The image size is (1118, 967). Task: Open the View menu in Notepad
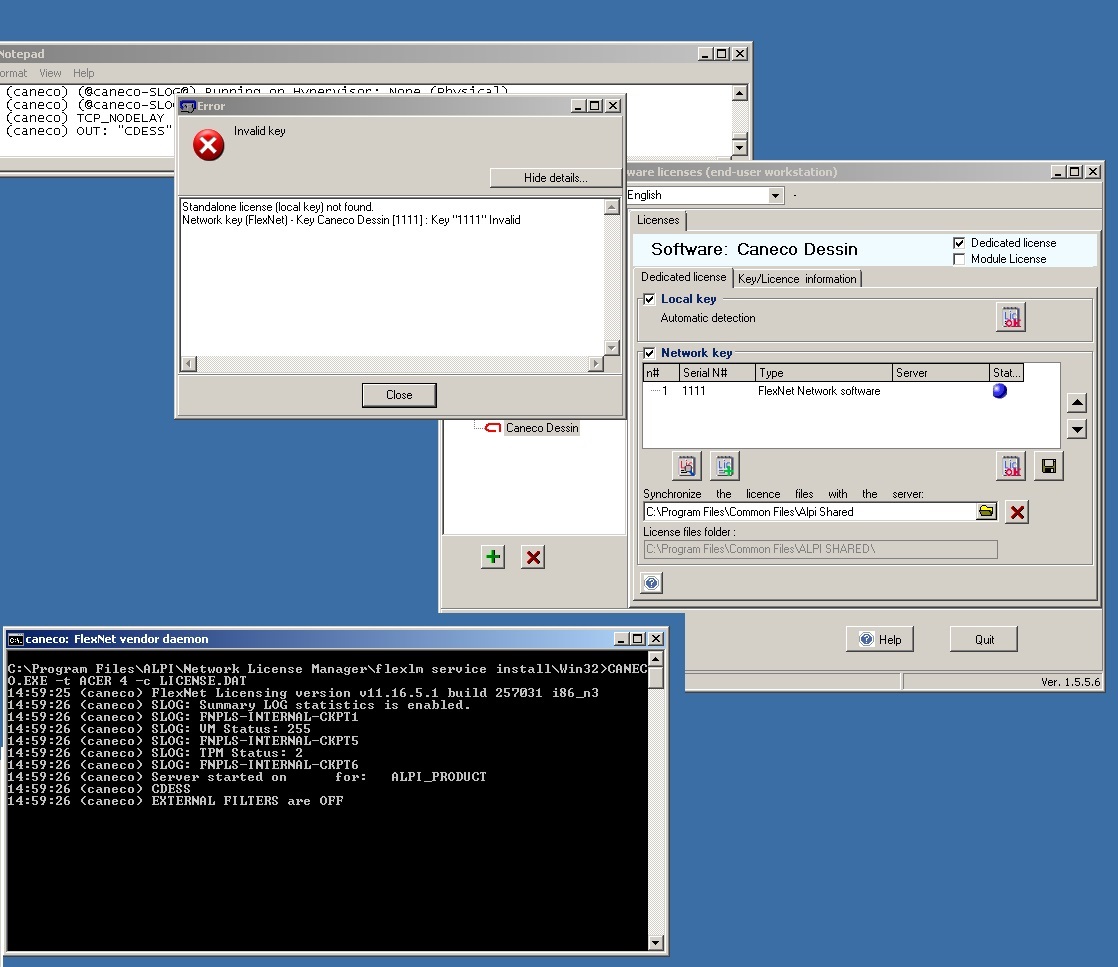50,73
